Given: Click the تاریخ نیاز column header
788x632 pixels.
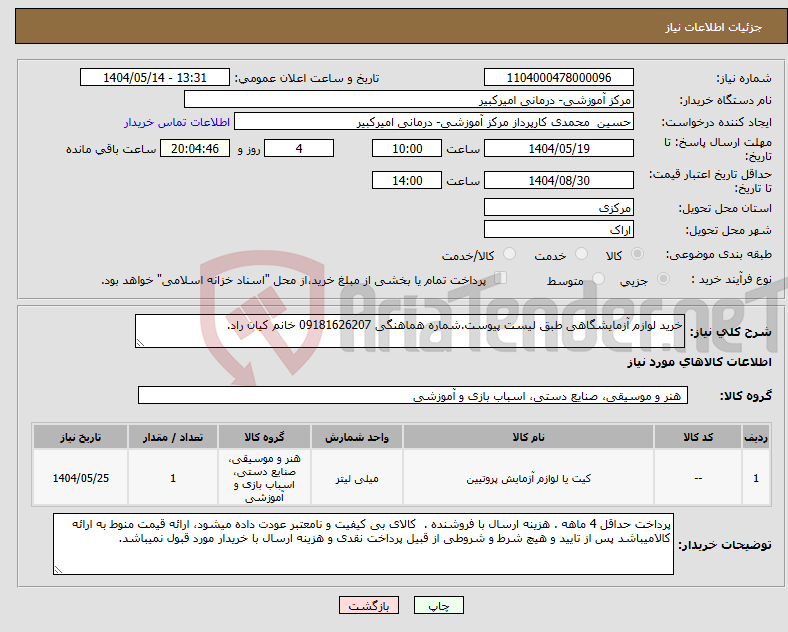Looking at the screenshot, I should [x=80, y=437].
